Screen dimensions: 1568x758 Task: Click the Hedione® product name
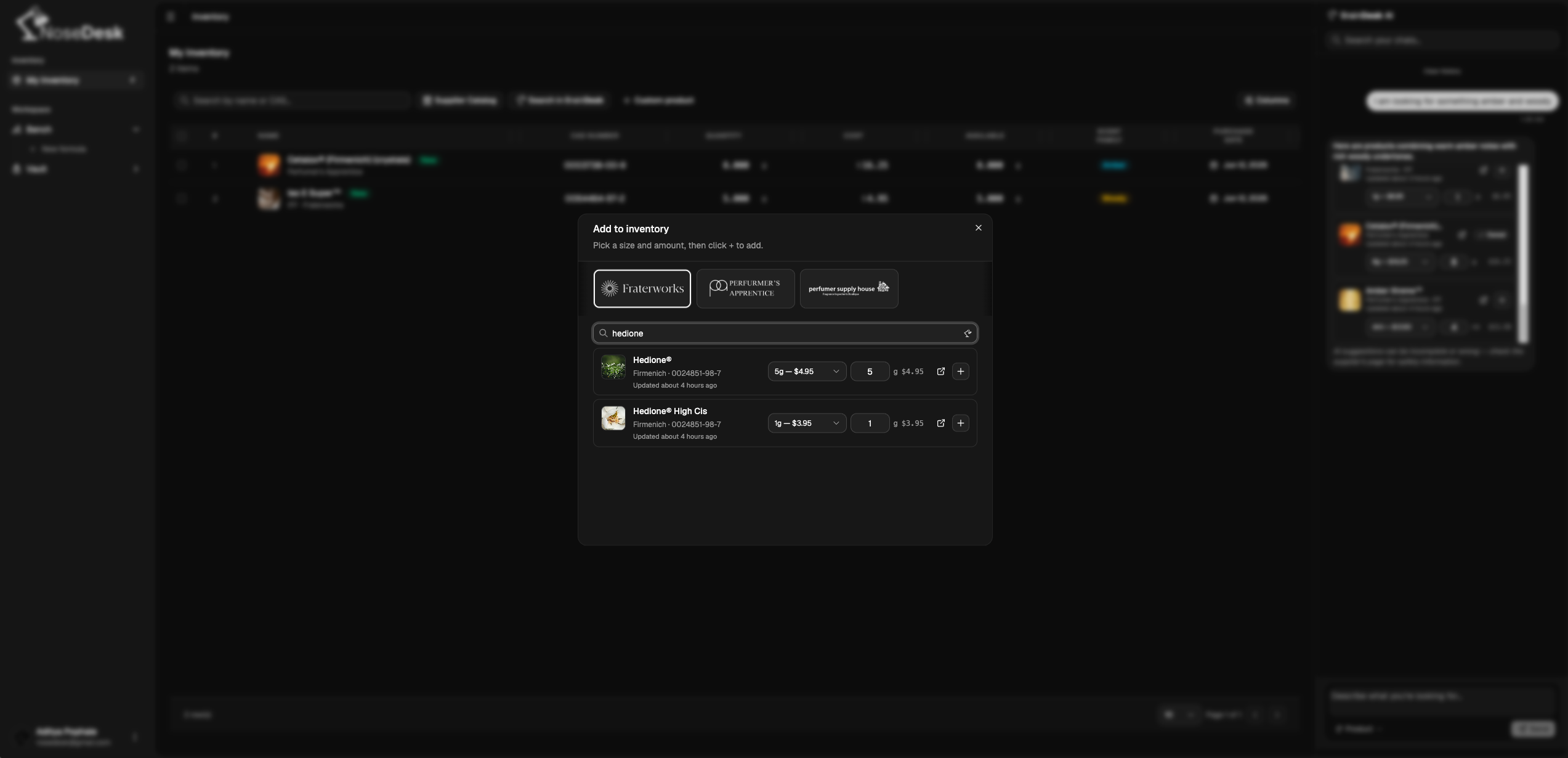[652, 360]
